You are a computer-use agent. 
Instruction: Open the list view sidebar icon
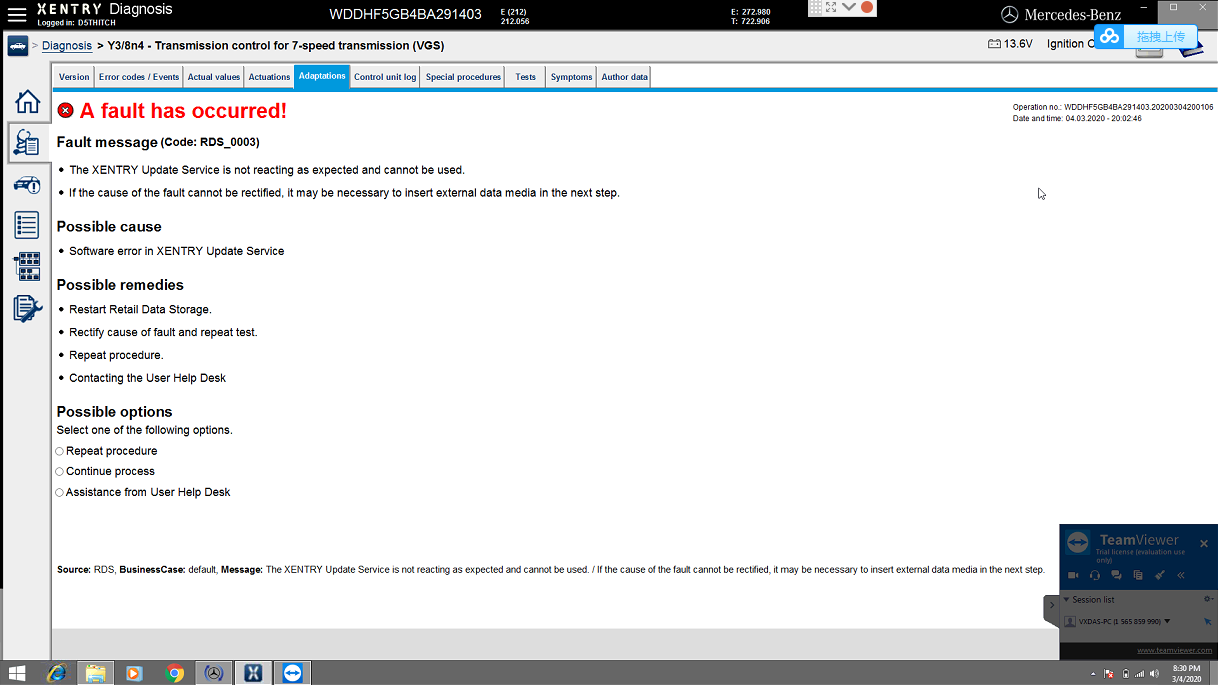tap(27, 225)
